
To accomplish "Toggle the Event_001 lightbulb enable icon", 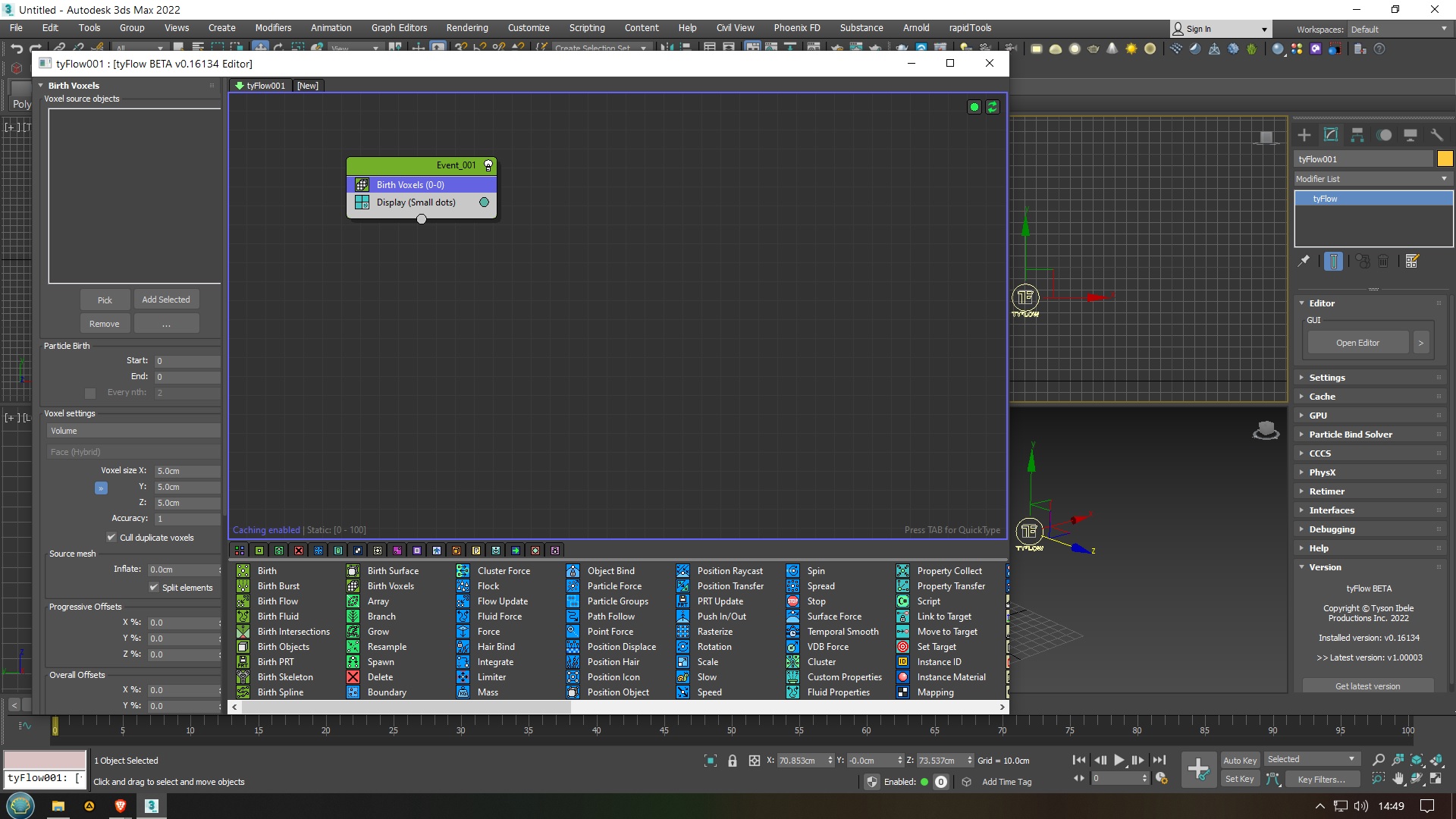I will click(x=488, y=165).
